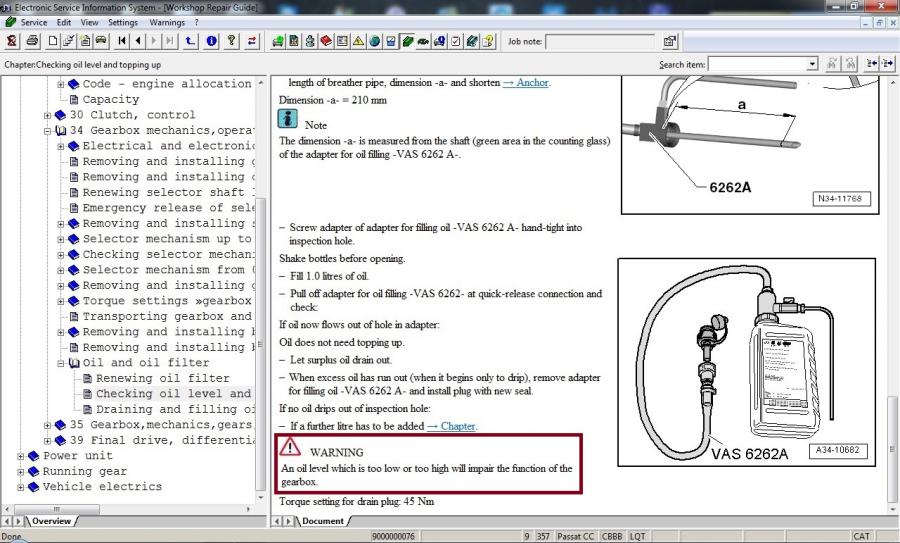Click the blue info icon in toolbar
Screen dimensions: 900x543
tap(211, 41)
